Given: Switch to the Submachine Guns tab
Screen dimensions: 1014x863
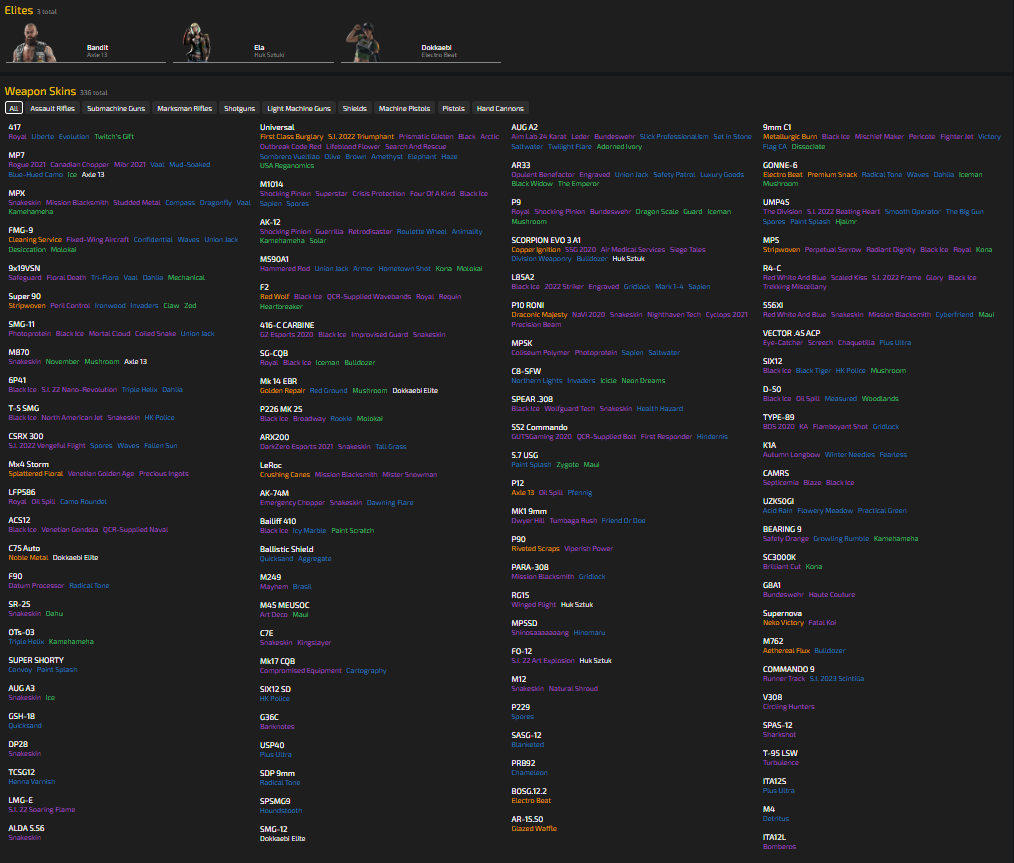Looking at the screenshot, I should (116, 108).
